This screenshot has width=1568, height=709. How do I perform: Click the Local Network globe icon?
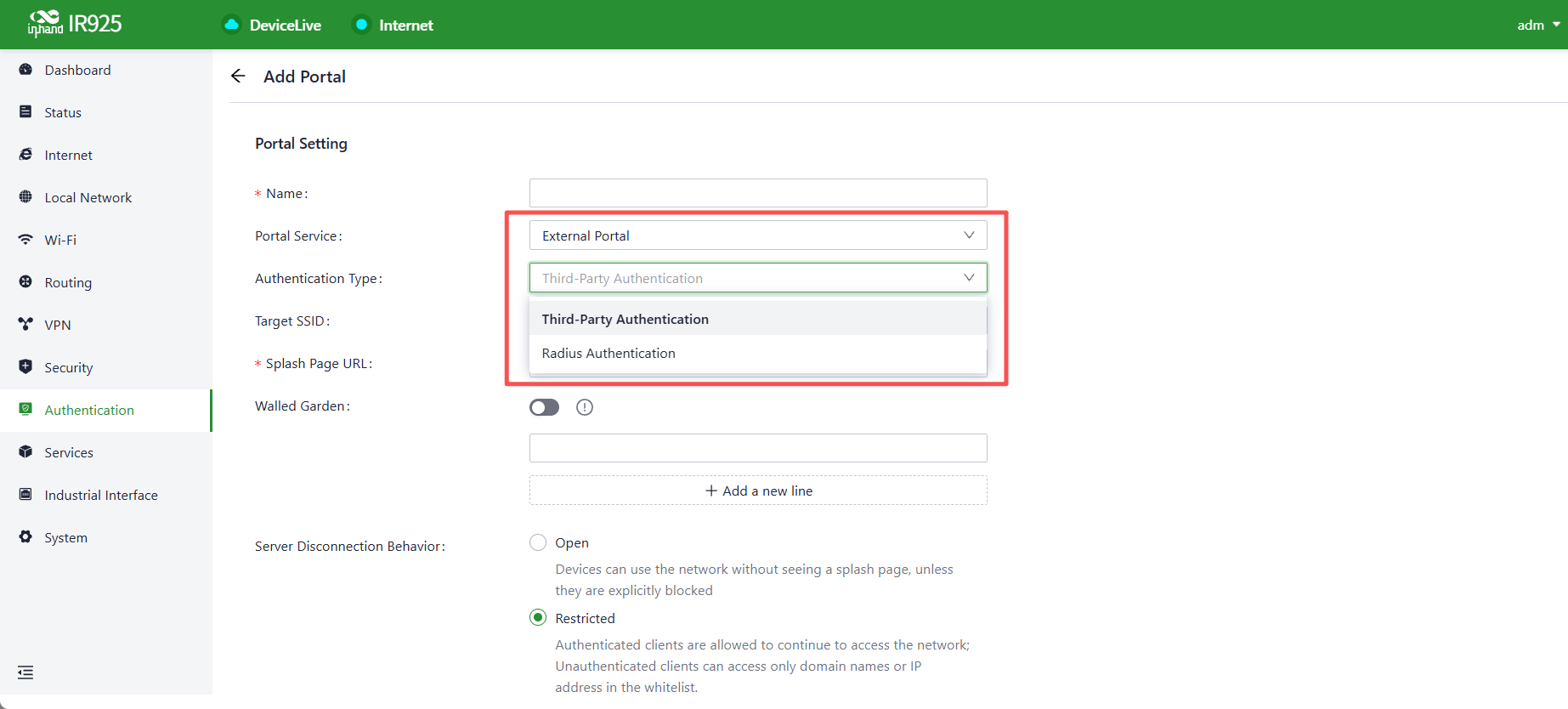(x=25, y=197)
